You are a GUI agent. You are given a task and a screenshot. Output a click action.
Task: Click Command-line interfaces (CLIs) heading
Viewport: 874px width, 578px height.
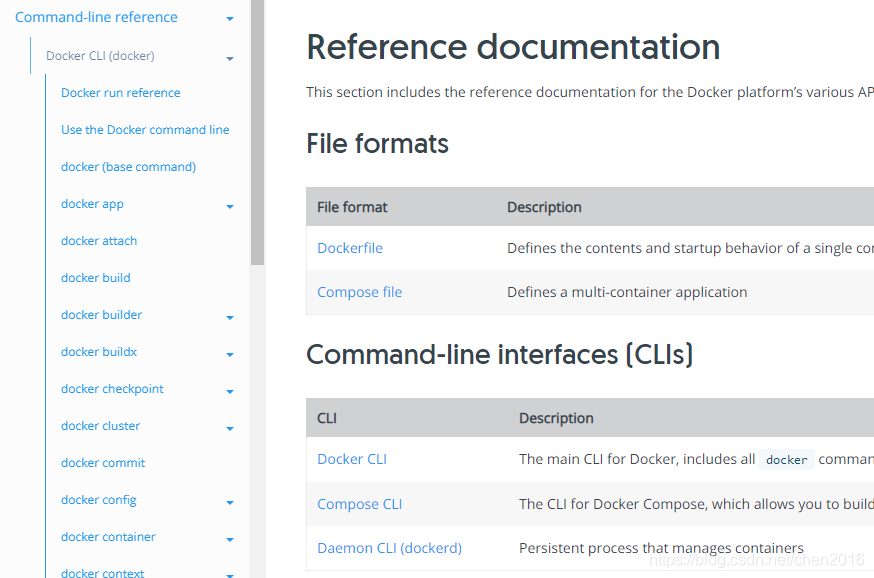(499, 354)
